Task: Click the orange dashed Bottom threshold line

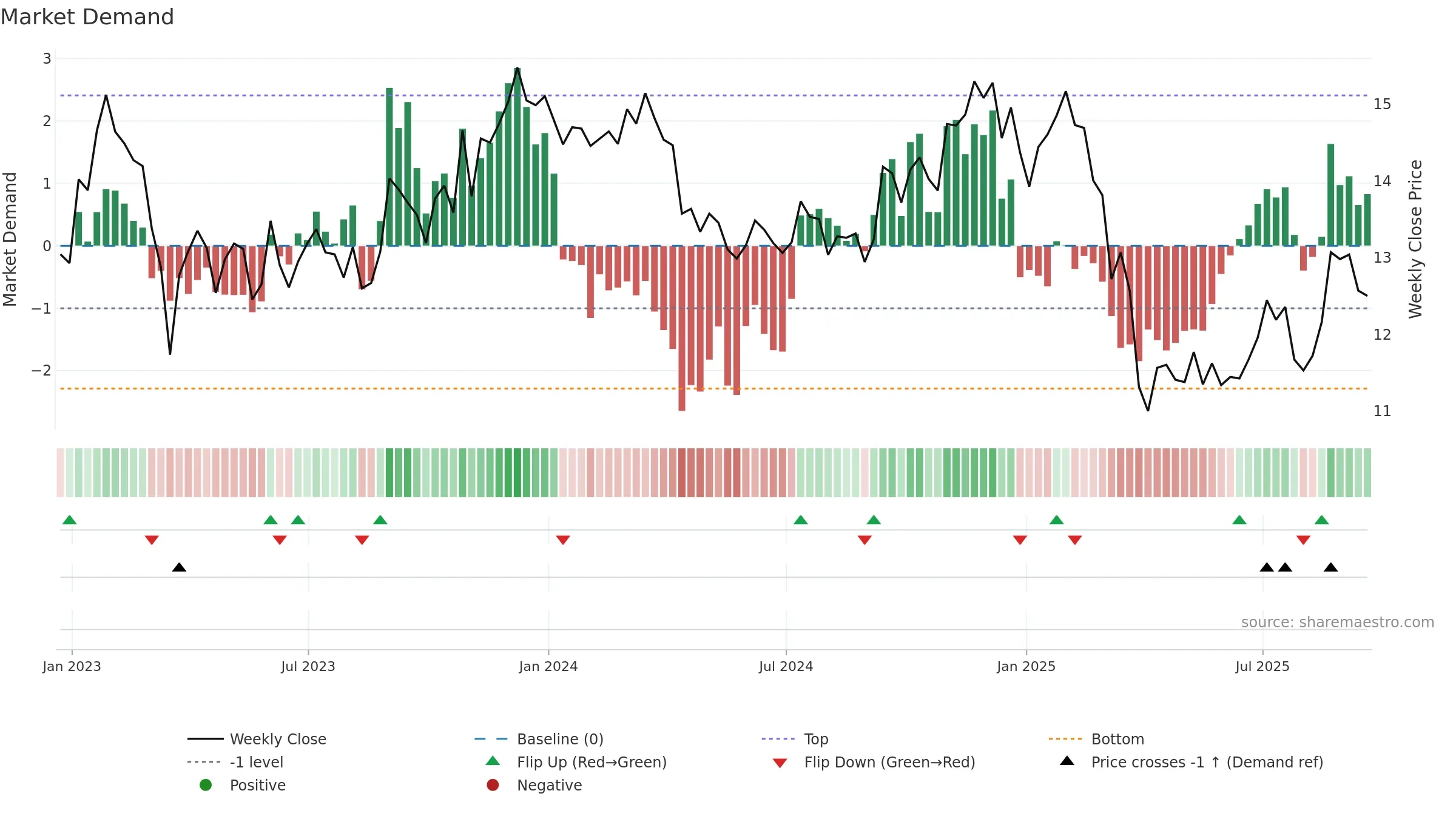Action: [x=713, y=388]
